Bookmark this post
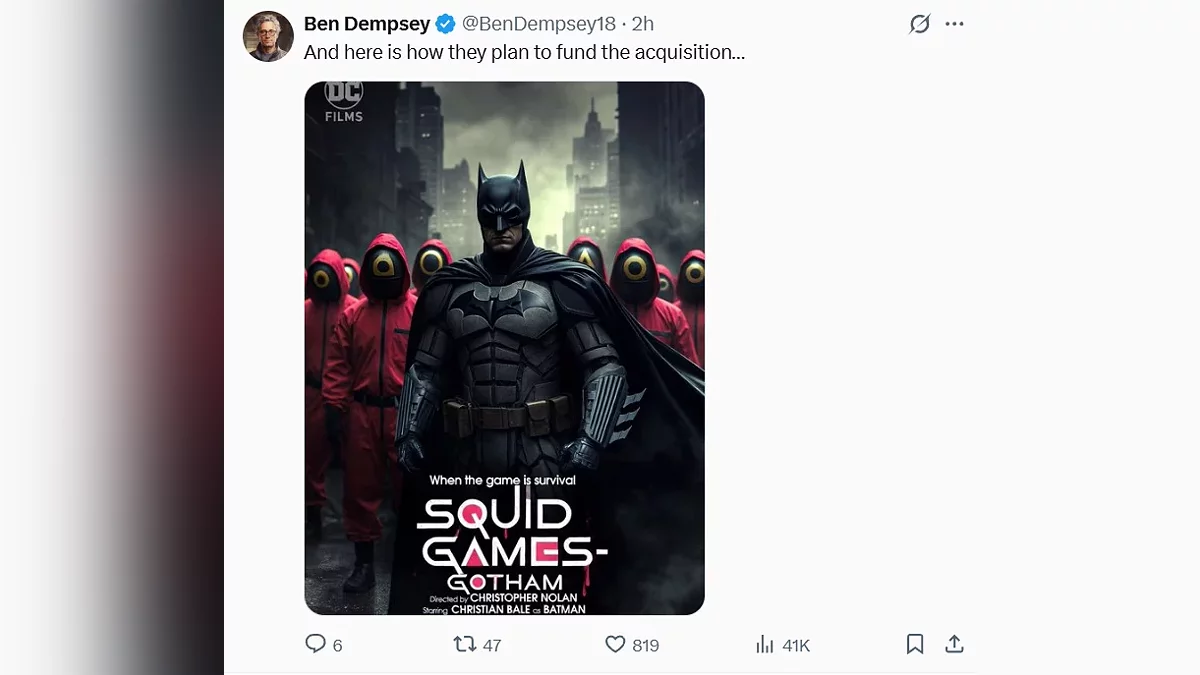Screen dimensions: 1200x675 point(914,644)
